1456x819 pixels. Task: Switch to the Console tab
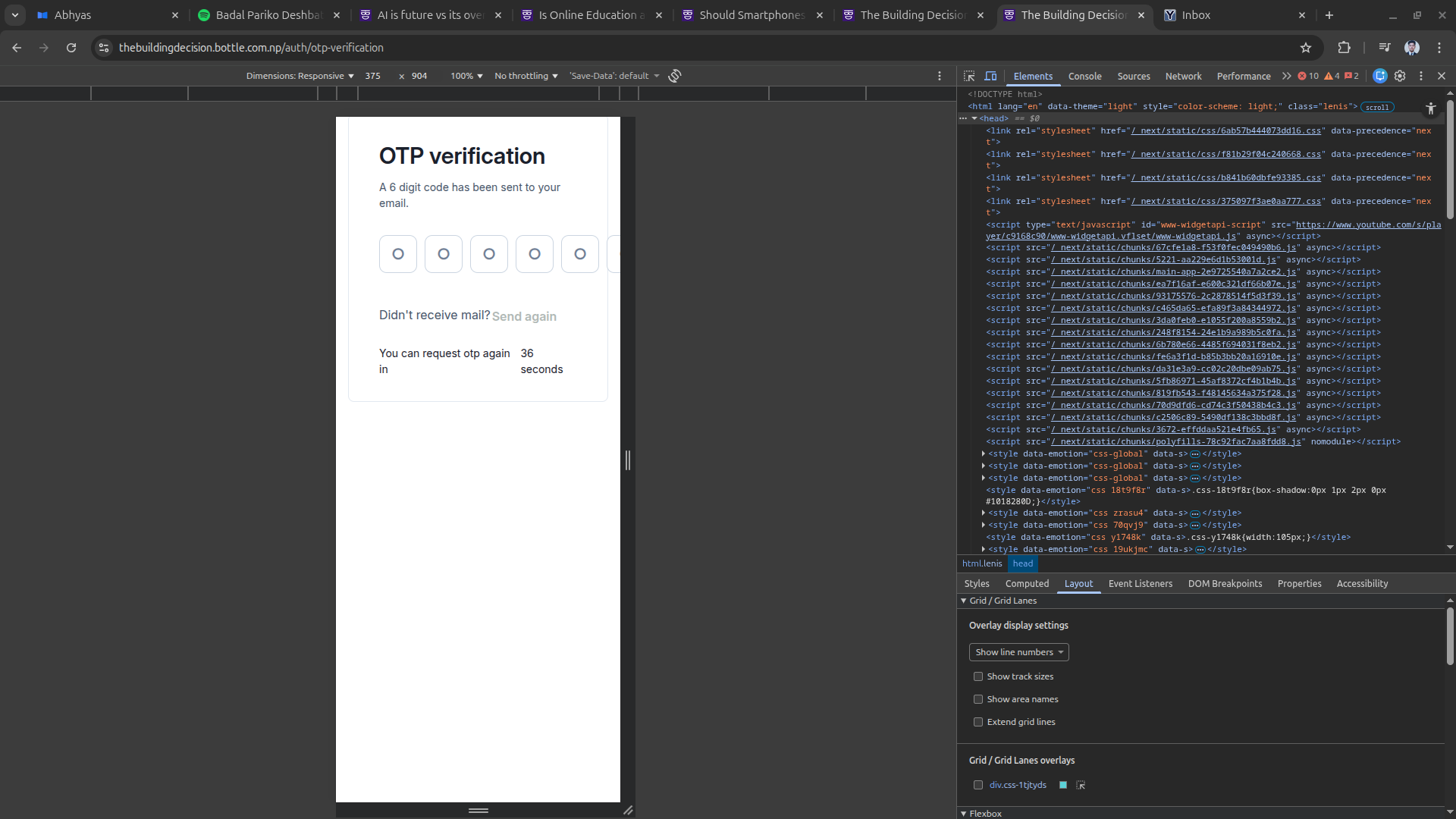click(x=1084, y=76)
